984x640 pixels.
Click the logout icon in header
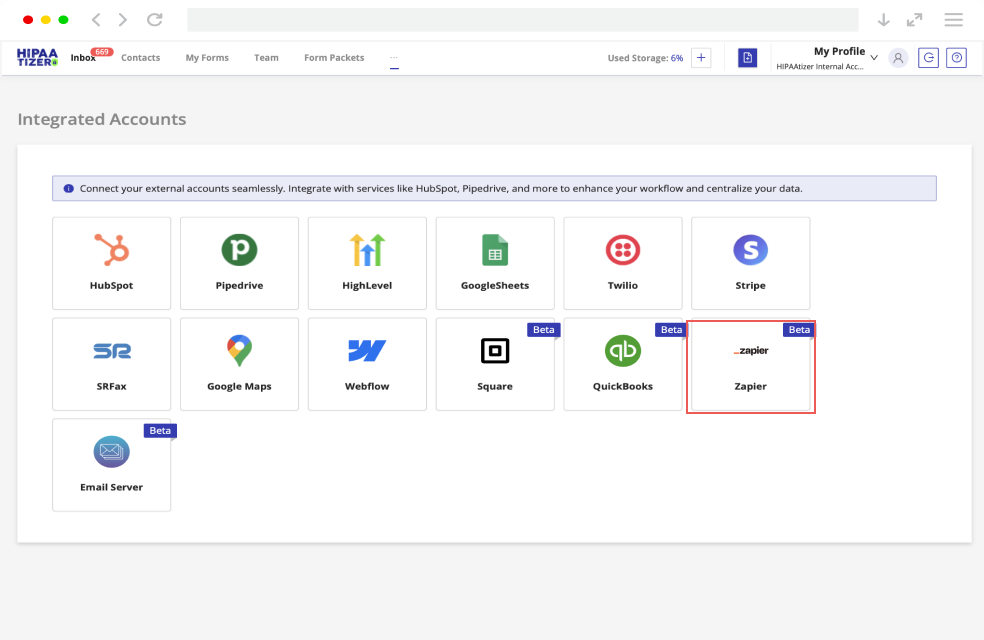(x=928, y=58)
